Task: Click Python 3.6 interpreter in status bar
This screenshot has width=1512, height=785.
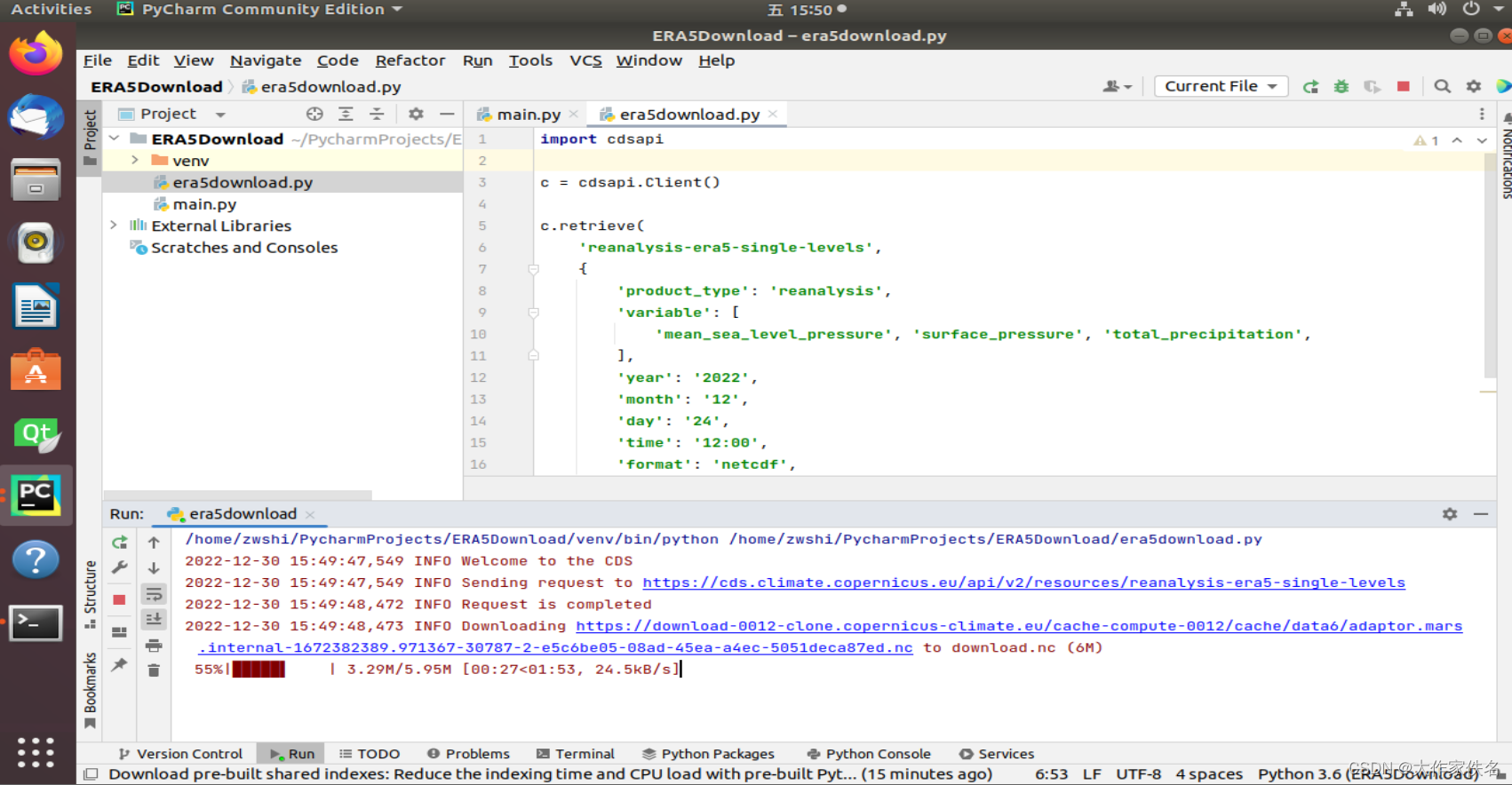Action: pos(1368,774)
